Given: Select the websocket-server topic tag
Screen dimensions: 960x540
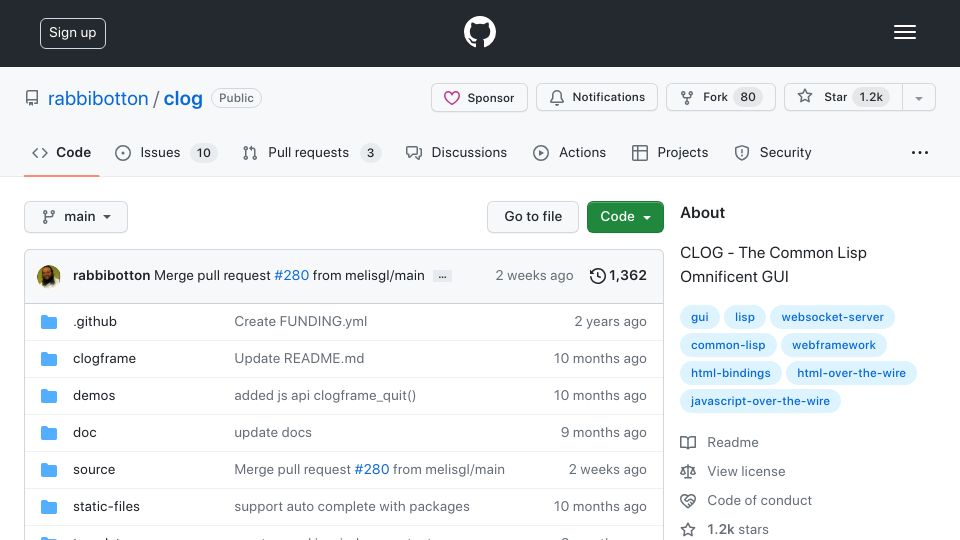Looking at the screenshot, I should point(833,317).
